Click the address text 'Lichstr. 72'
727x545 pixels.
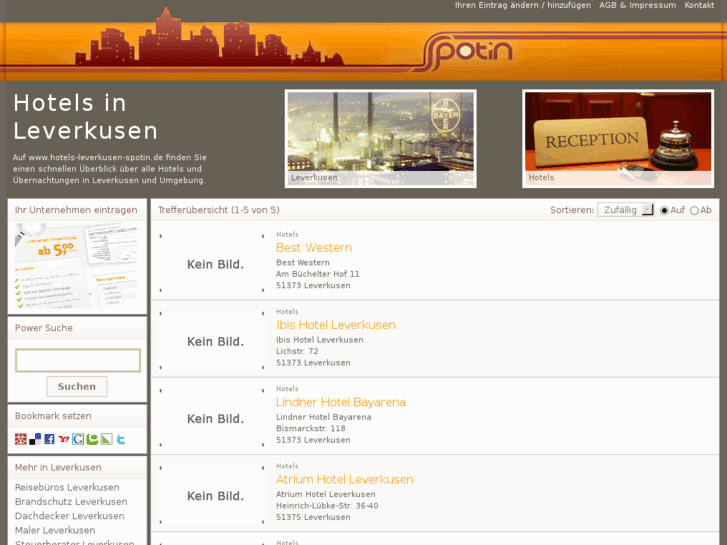pos(297,351)
